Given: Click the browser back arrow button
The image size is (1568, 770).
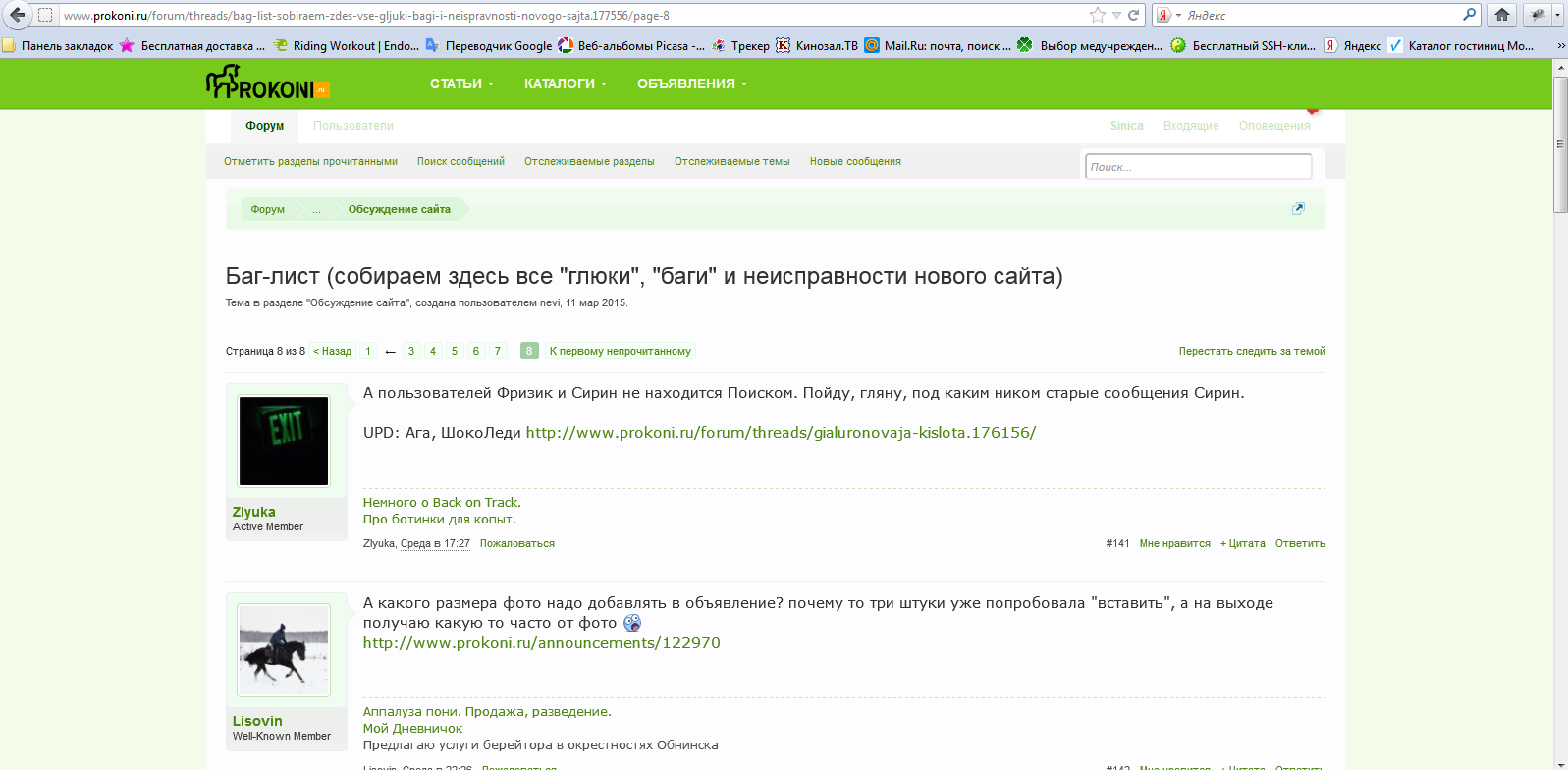Looking at the screenshot, I should 17,15.
